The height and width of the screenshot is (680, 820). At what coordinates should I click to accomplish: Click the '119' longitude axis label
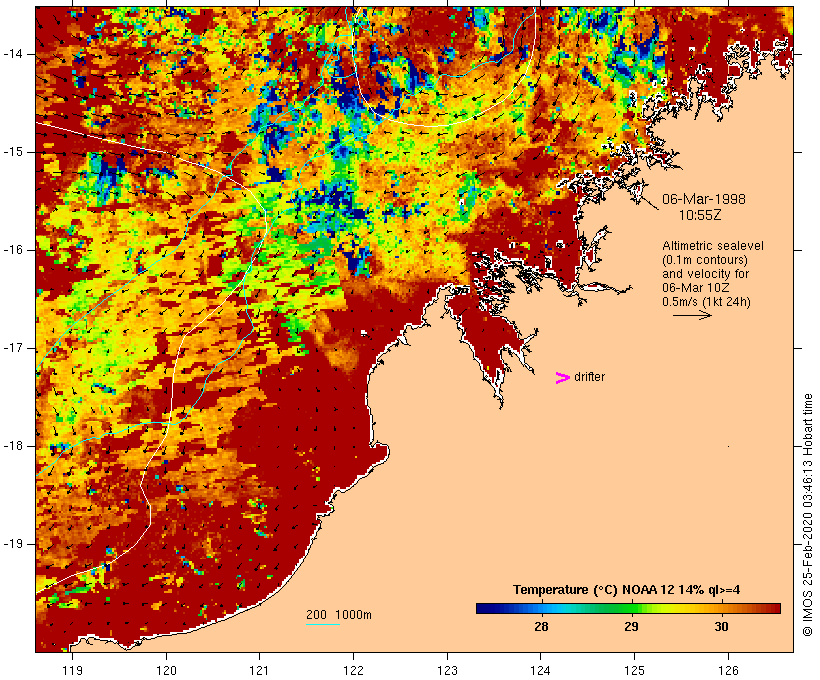[x=72, y=670]
